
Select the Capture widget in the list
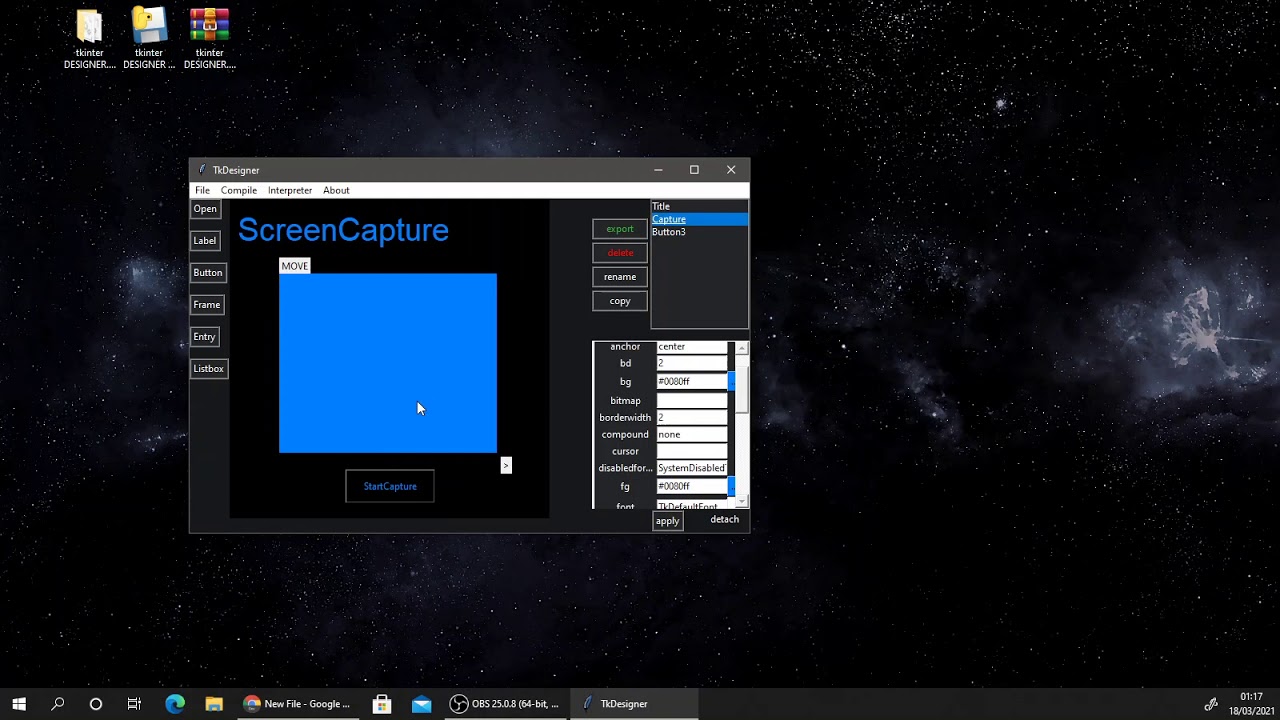click(668, 219)
